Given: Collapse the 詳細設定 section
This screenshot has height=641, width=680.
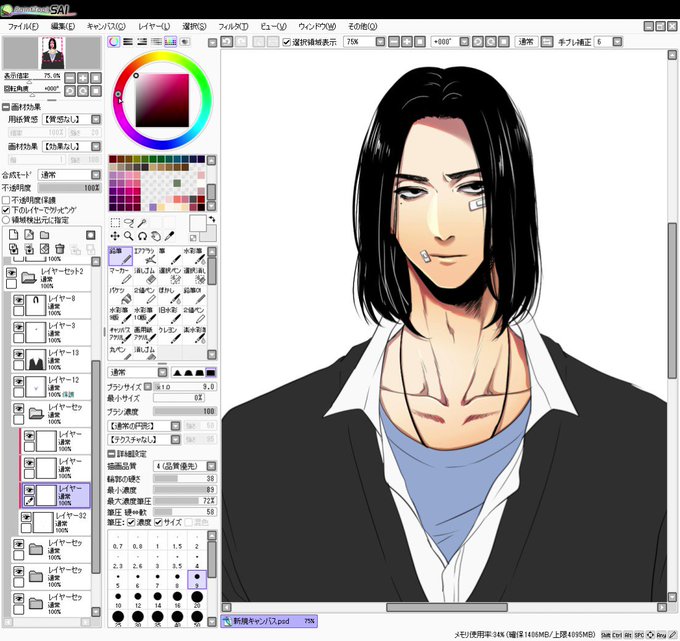Looking at the screenshot, I should point(111,454).
